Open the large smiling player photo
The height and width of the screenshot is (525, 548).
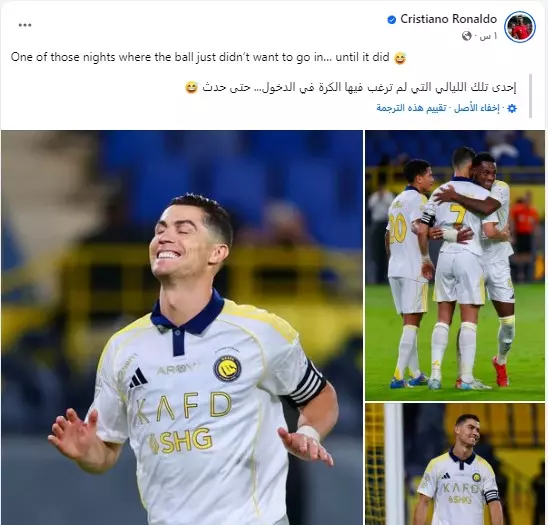click(x=182, y=328)
